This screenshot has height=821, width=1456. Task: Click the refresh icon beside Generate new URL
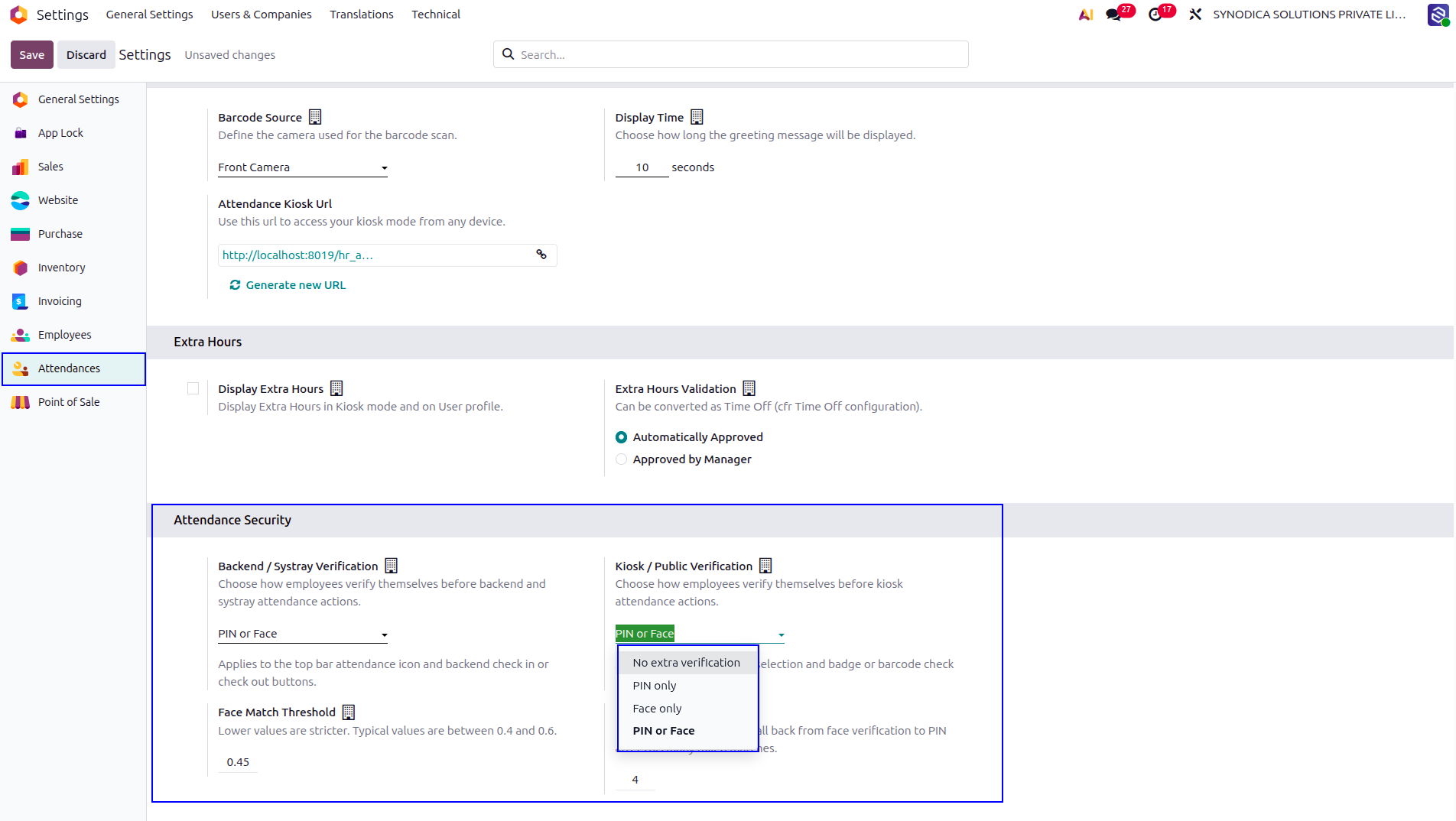coord(235,285)
